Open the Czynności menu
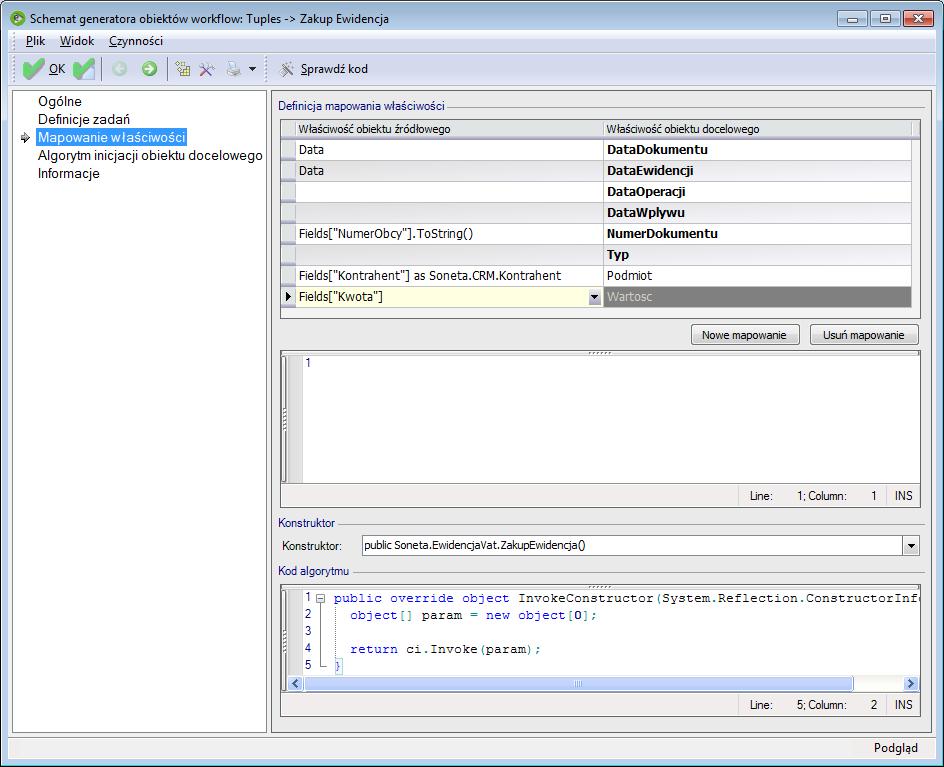Screen dimensions: 944x767 [x=135, y=41]
